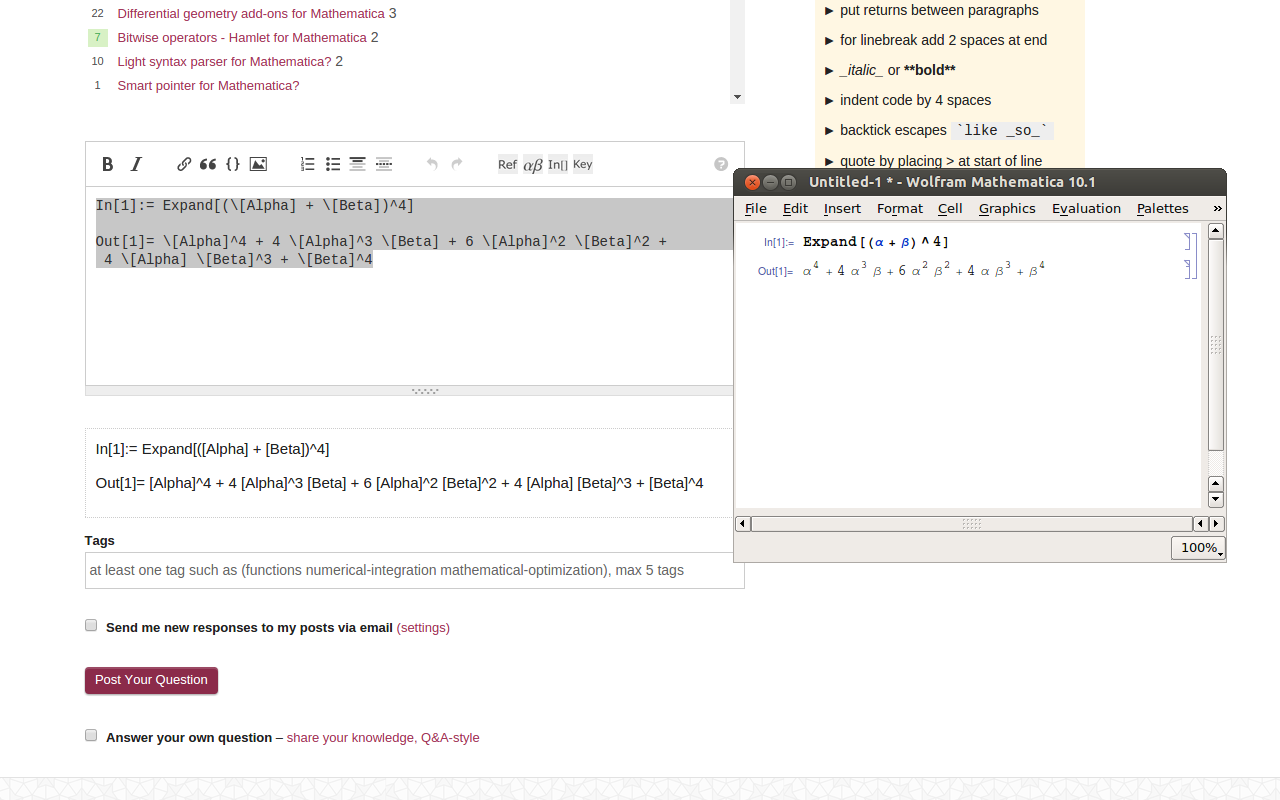Open 'Smart pointer for Mathematica?' question
This screenshot has height=800, width=1280.
(x=208, y=86)
